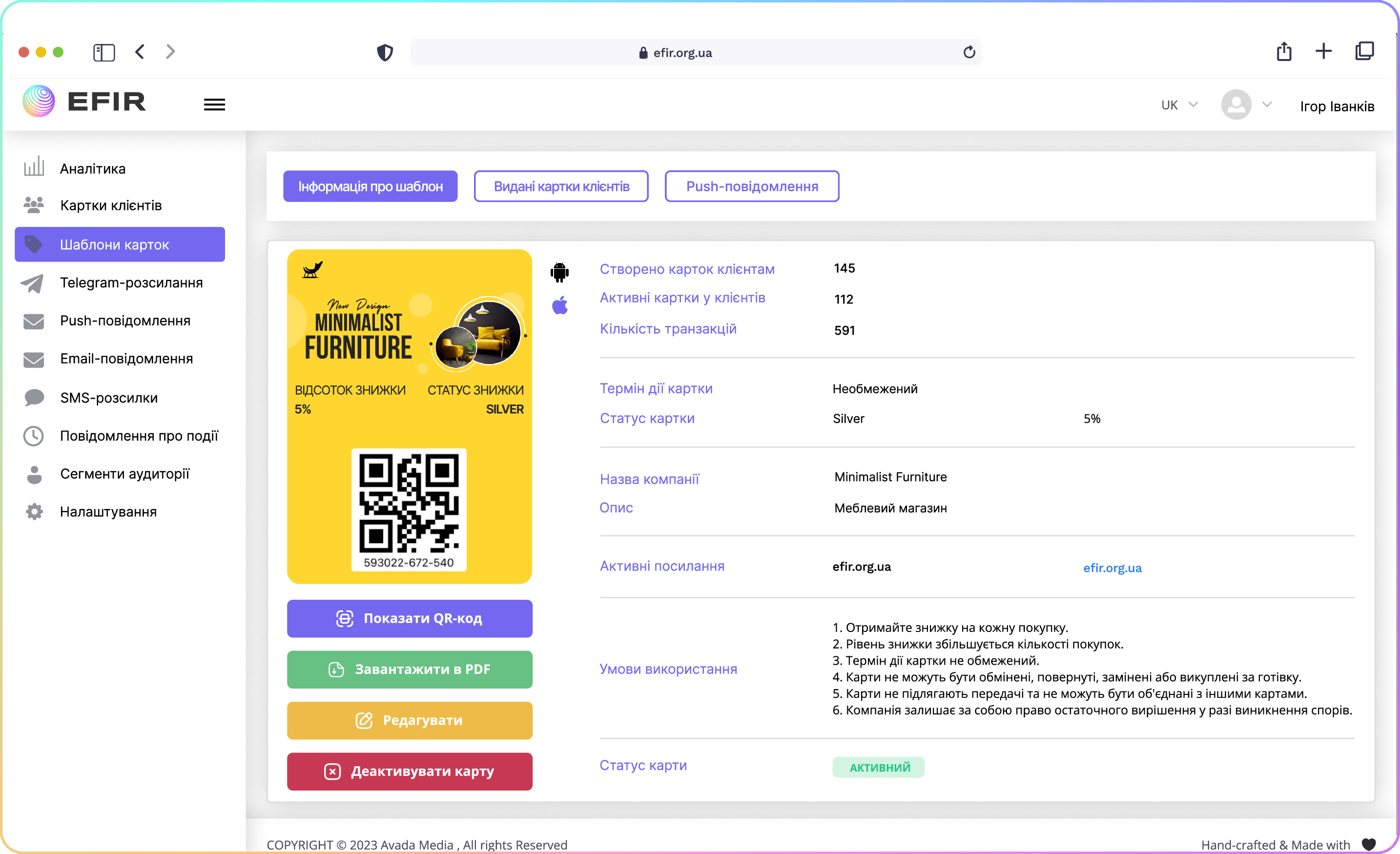Switch to the Push-повідомлення tab

point(752,186)
